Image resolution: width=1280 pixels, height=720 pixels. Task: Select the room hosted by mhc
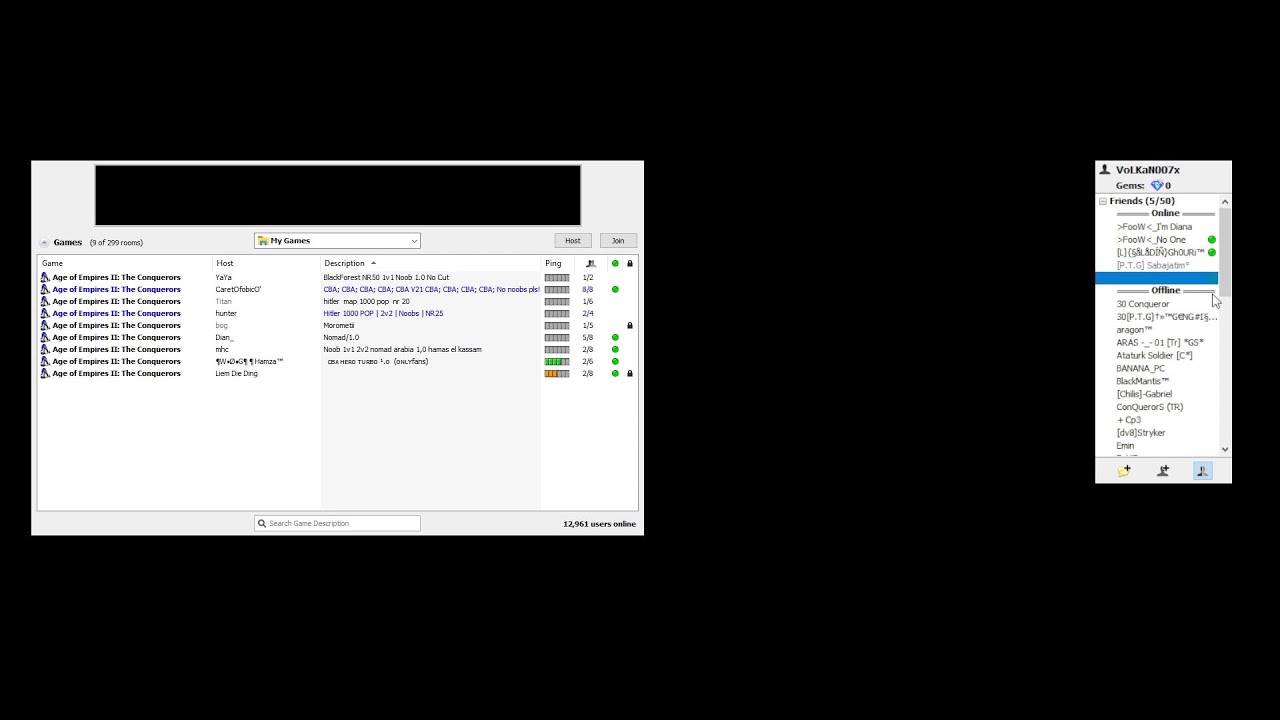[337, 349]
